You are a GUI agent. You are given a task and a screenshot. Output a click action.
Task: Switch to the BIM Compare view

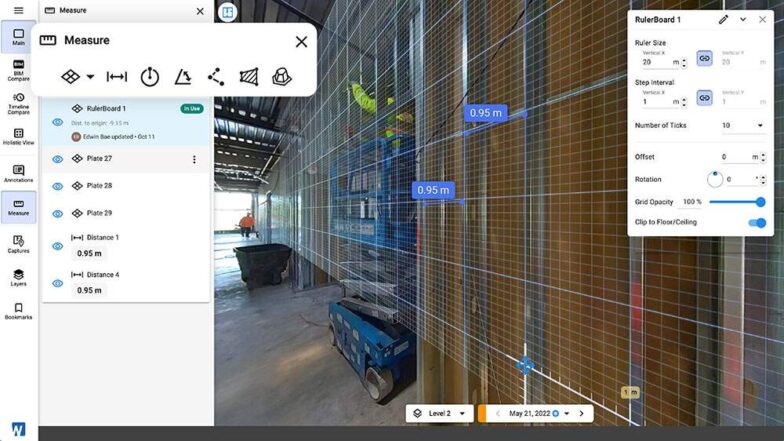click(x=18, y=67)
